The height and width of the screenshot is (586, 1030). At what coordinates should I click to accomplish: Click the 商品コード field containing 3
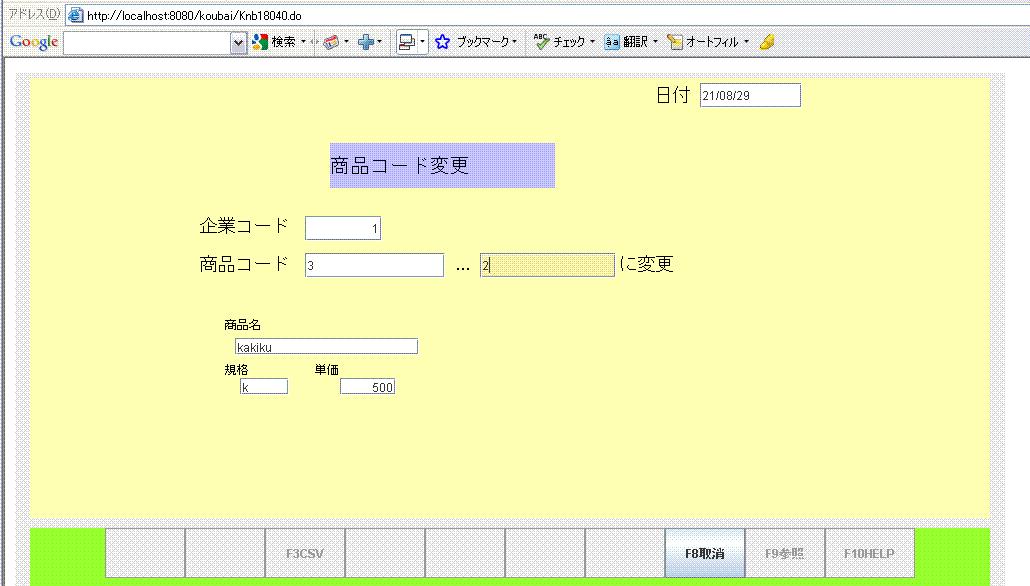[374, 265]
